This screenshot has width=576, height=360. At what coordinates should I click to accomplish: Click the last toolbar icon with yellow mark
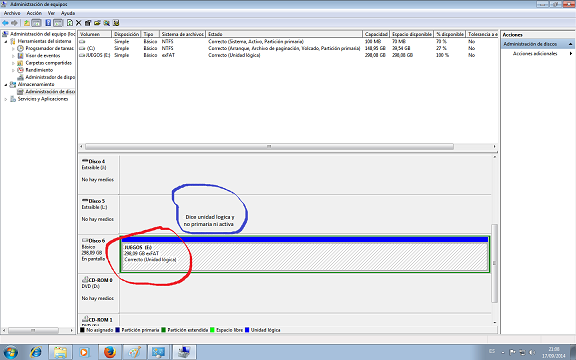tap(116, 23)
